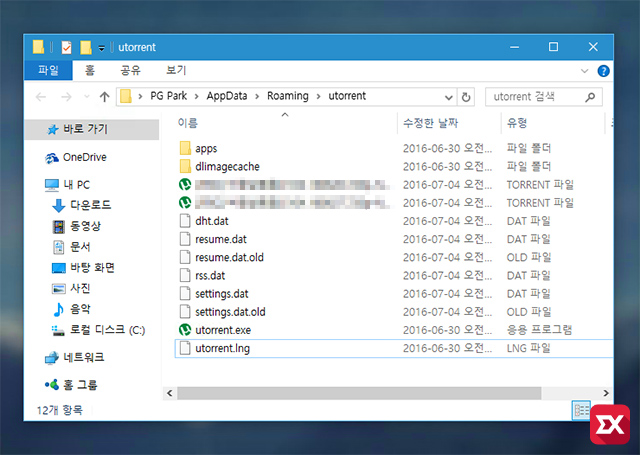Select the second blurred torrent file icon
Image resolution: width=640 pixels, height=455 pixels.
(x=185, y=202)
